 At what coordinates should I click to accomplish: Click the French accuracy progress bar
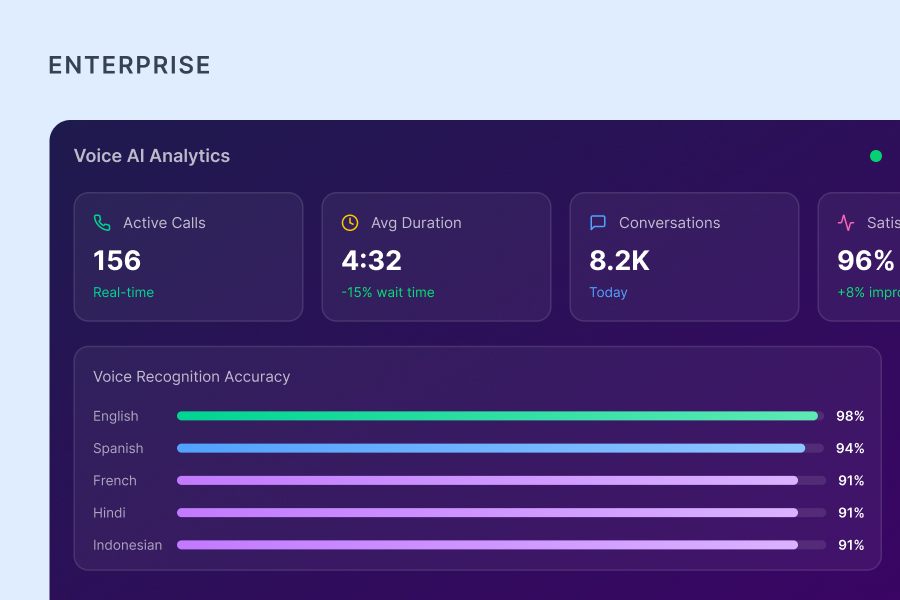(488, 480)
